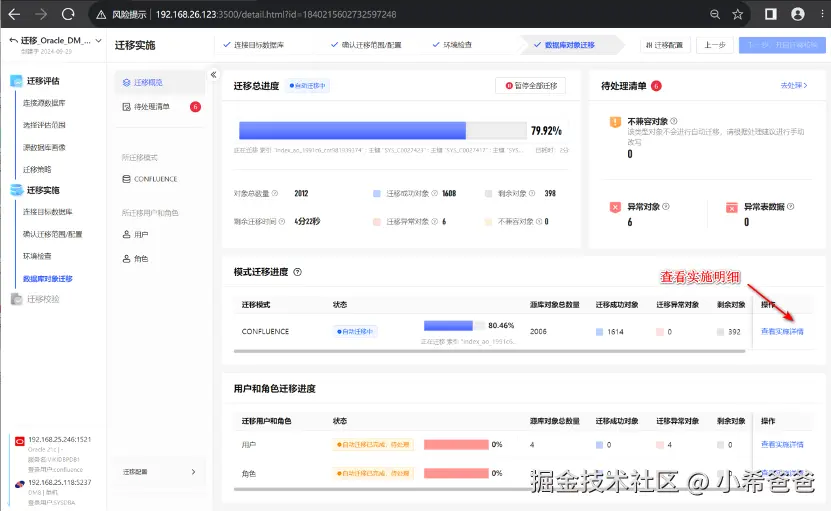This screenshot has height=512, width=832.
Task: Open 源数据库画像 in the sidebar
Action: [x=44, y=147]
